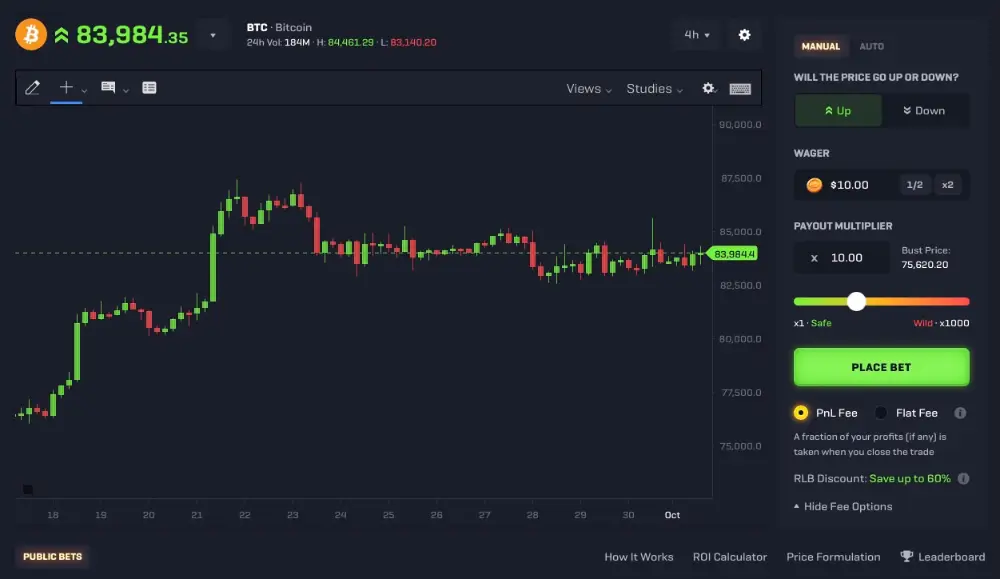Click the 83,984.35 price display
This screenshot has width=1000, height=579.
[x=132, y=35]
